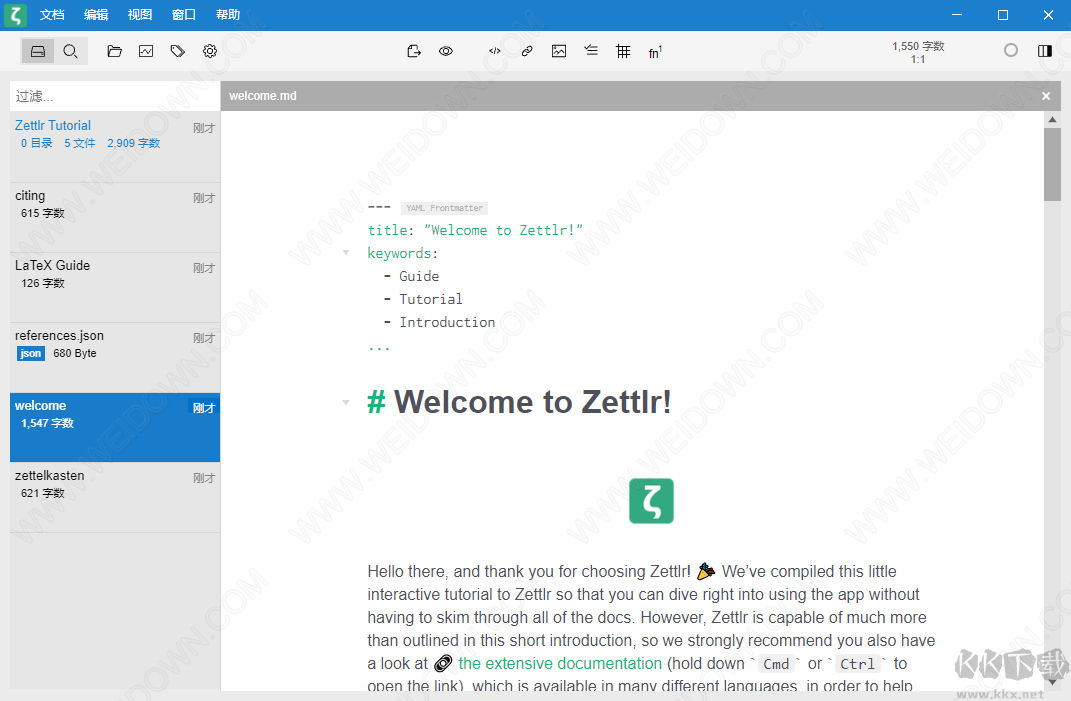Open preferences with the gear icon
The width and height of the screenshot is (1071, 701).
click(x=210, y=51)
